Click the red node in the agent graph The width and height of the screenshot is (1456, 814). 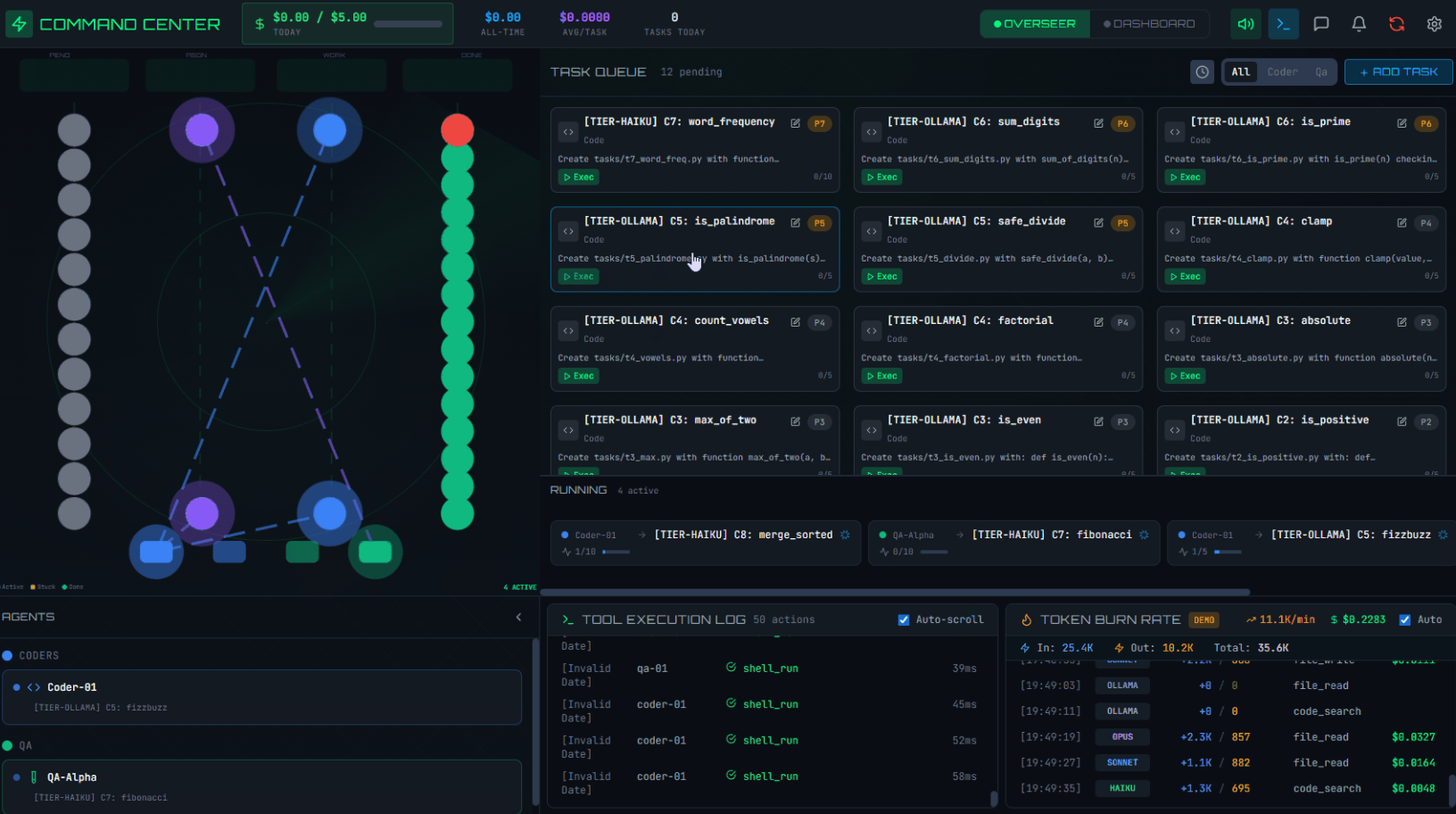[458, 130]
